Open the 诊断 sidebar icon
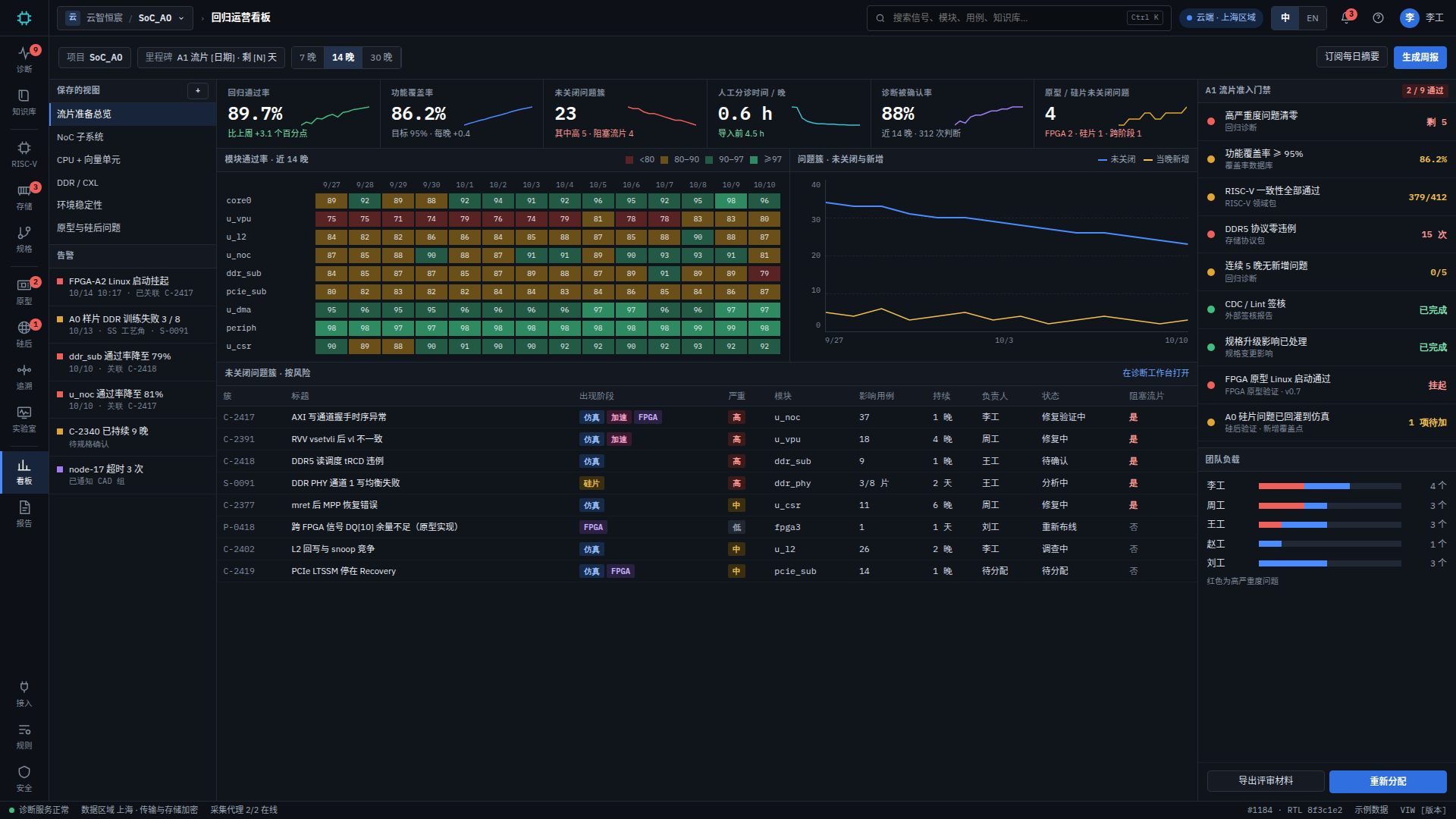 (x=24, y=58)
